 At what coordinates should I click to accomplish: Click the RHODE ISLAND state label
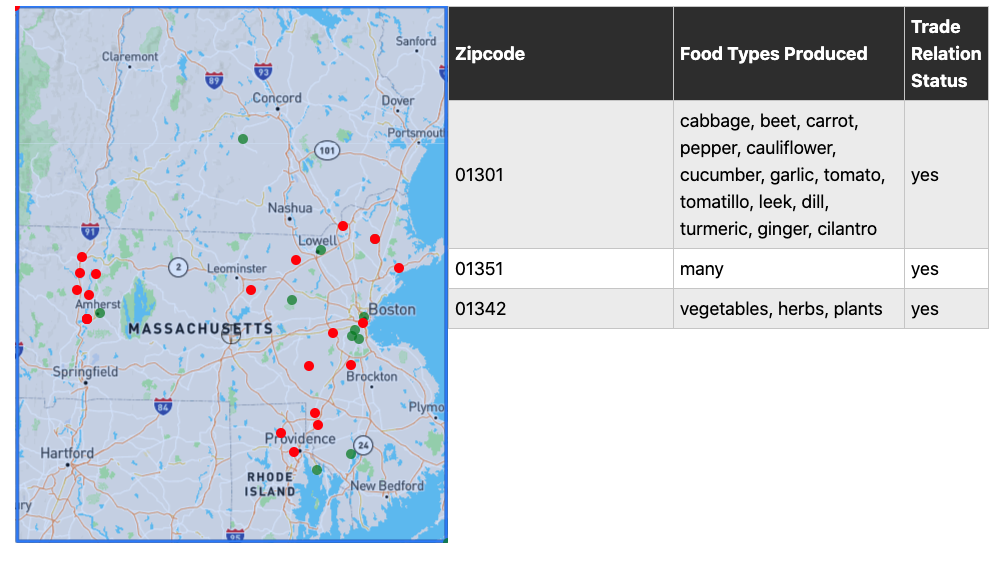coord(271,484)
